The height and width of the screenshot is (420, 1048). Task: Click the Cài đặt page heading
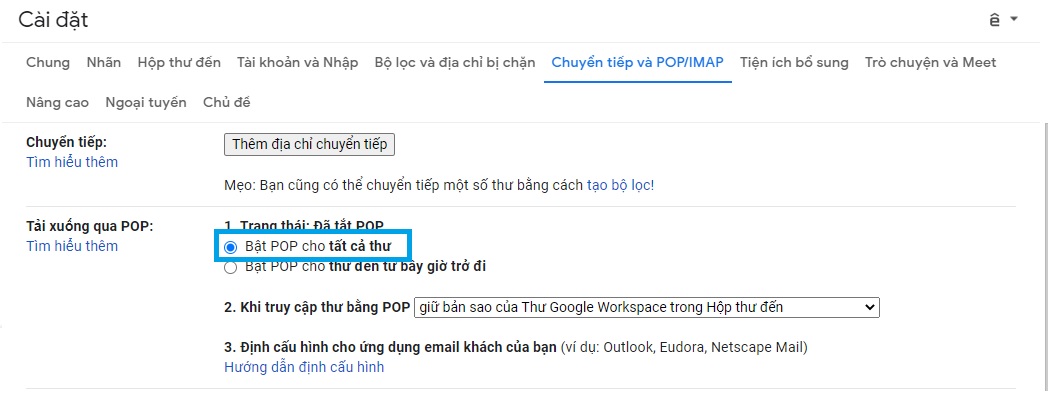click(x=53, y=20)
